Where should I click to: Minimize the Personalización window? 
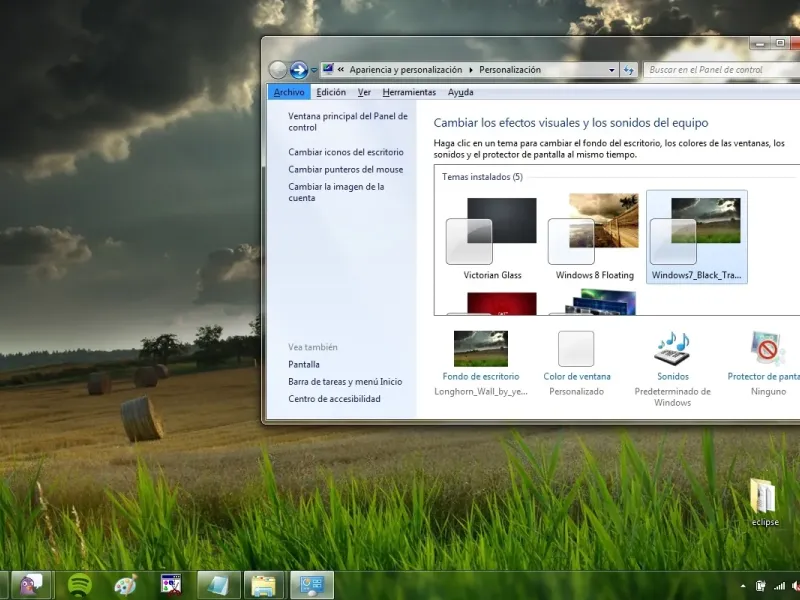760,44
